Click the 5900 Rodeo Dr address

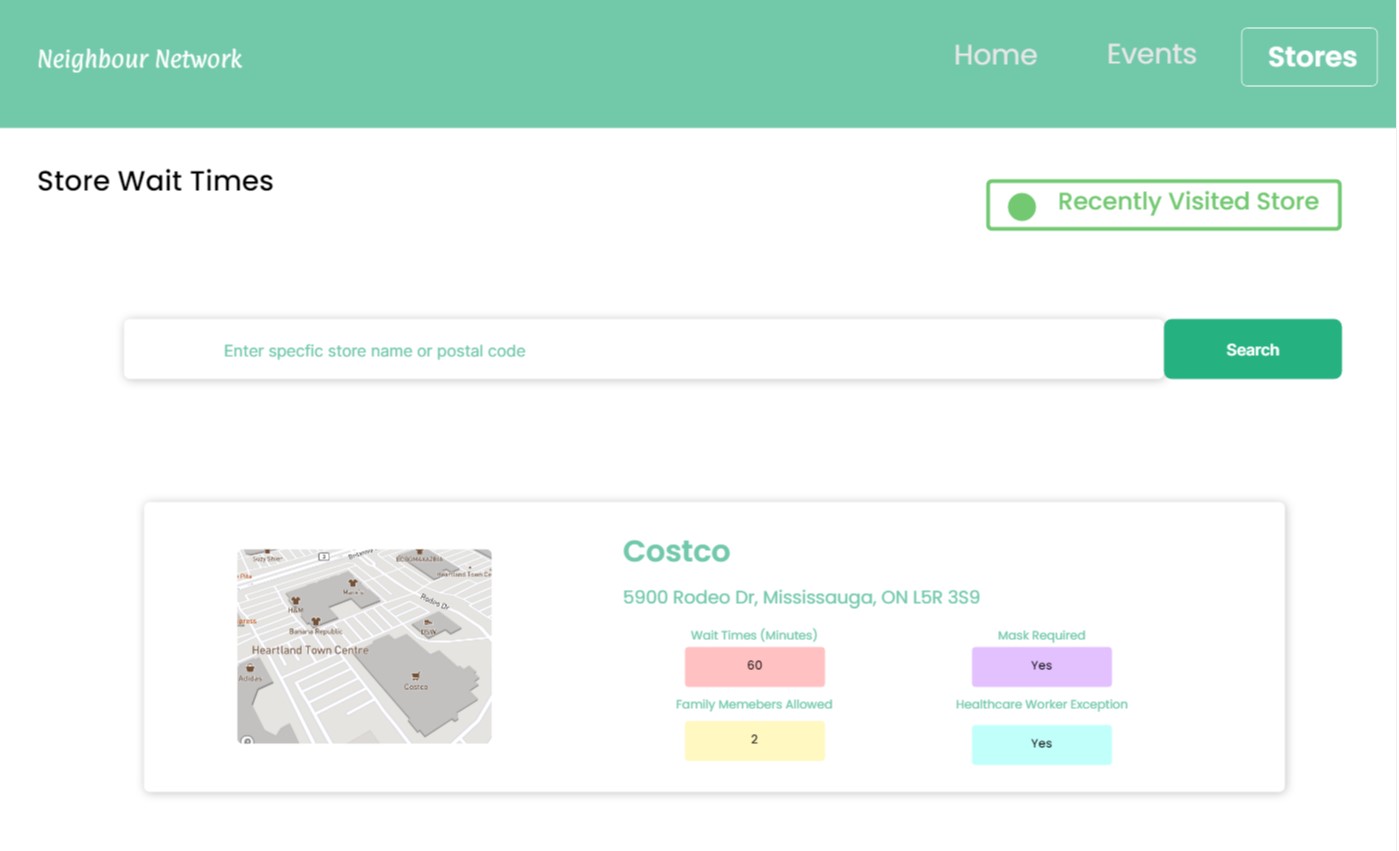[x=801, y=598]
